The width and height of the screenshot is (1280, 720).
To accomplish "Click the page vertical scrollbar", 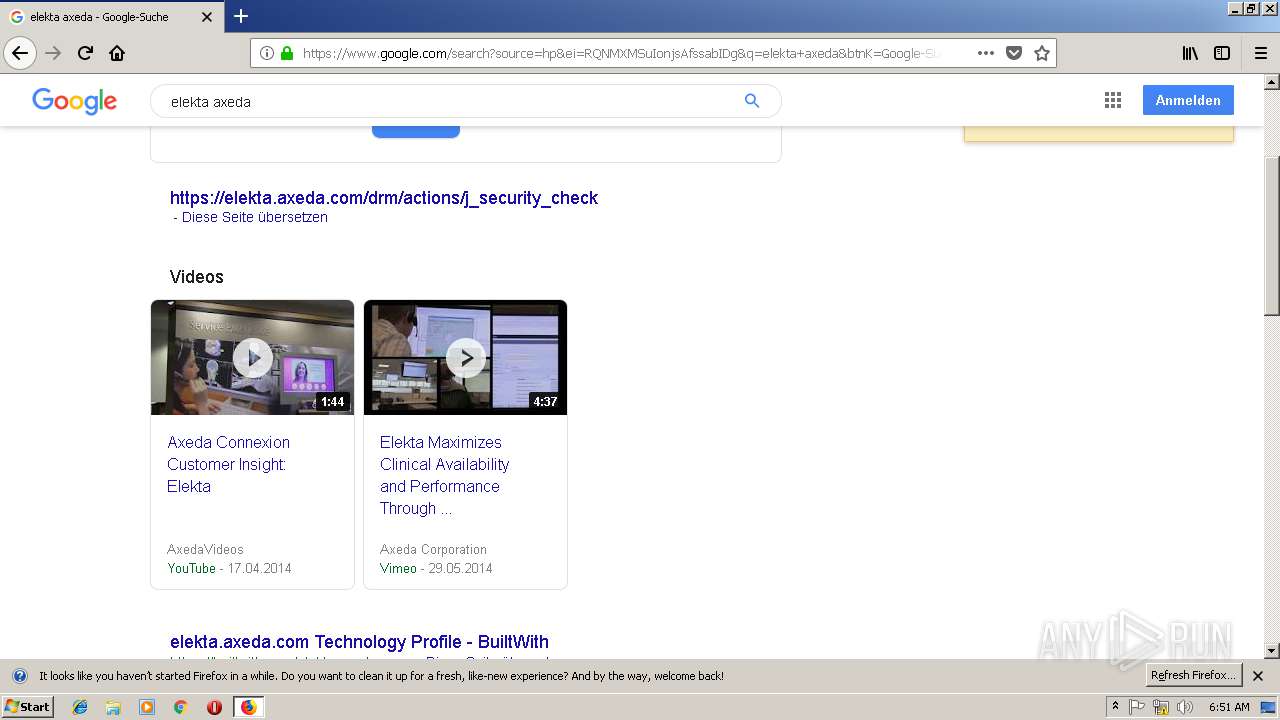I will [1272, 237].
